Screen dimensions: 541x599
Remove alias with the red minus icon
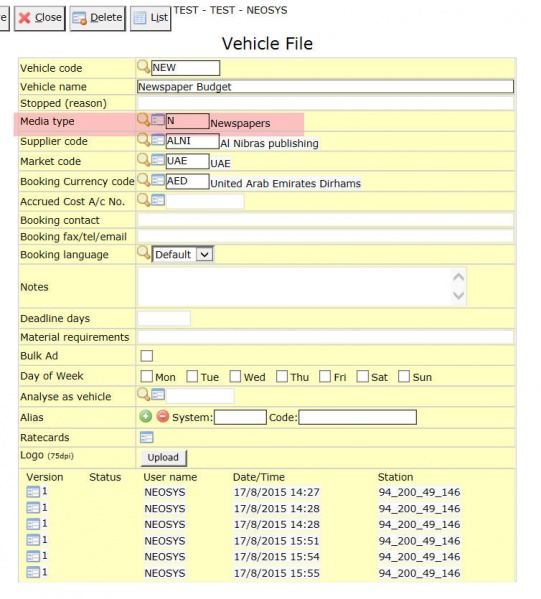tap(163, 416)
